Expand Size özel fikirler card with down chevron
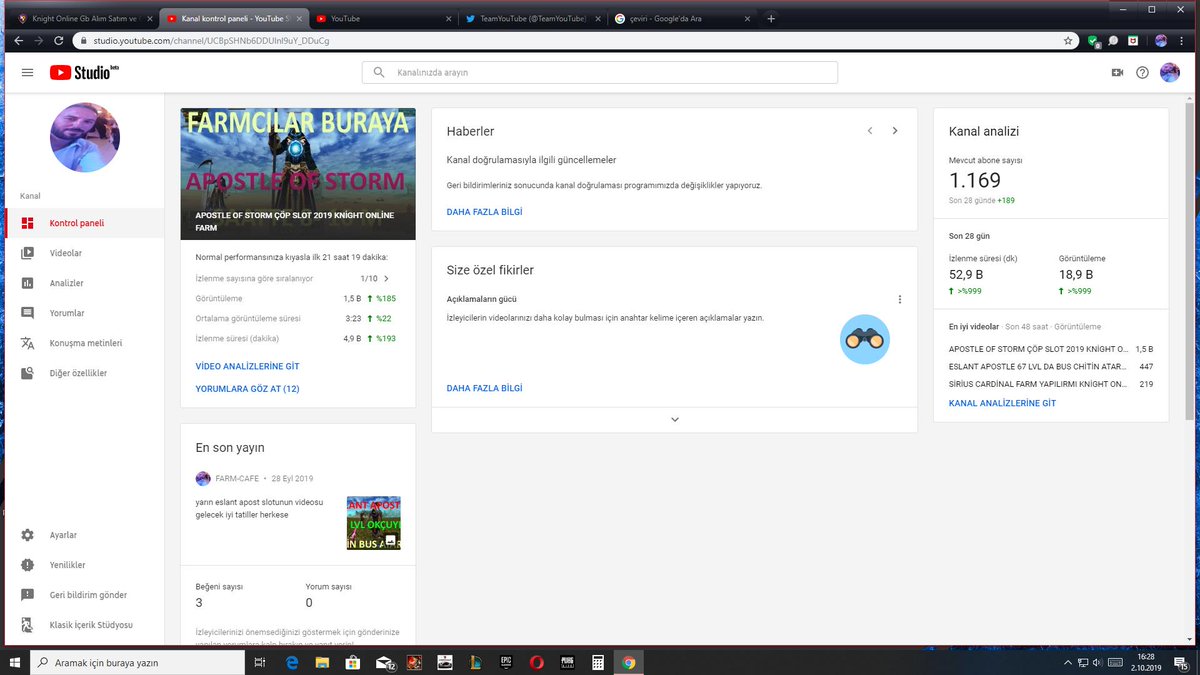The height and width of the screenshot is (675, 1200). tap(675, 419)
